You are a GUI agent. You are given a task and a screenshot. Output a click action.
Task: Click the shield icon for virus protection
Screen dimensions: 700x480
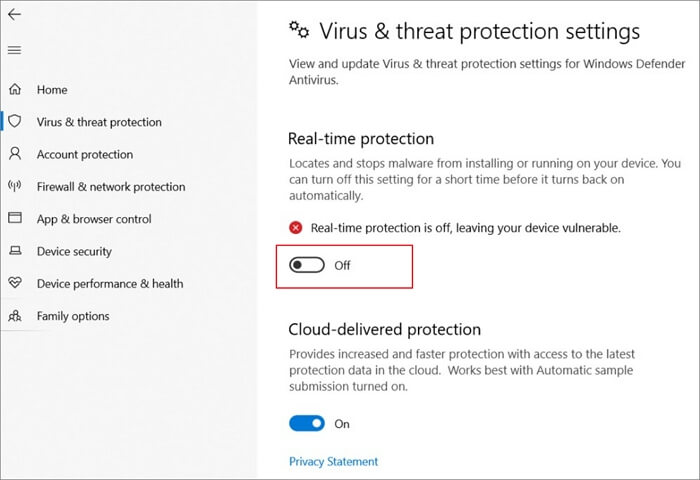[x=15, y=122]
